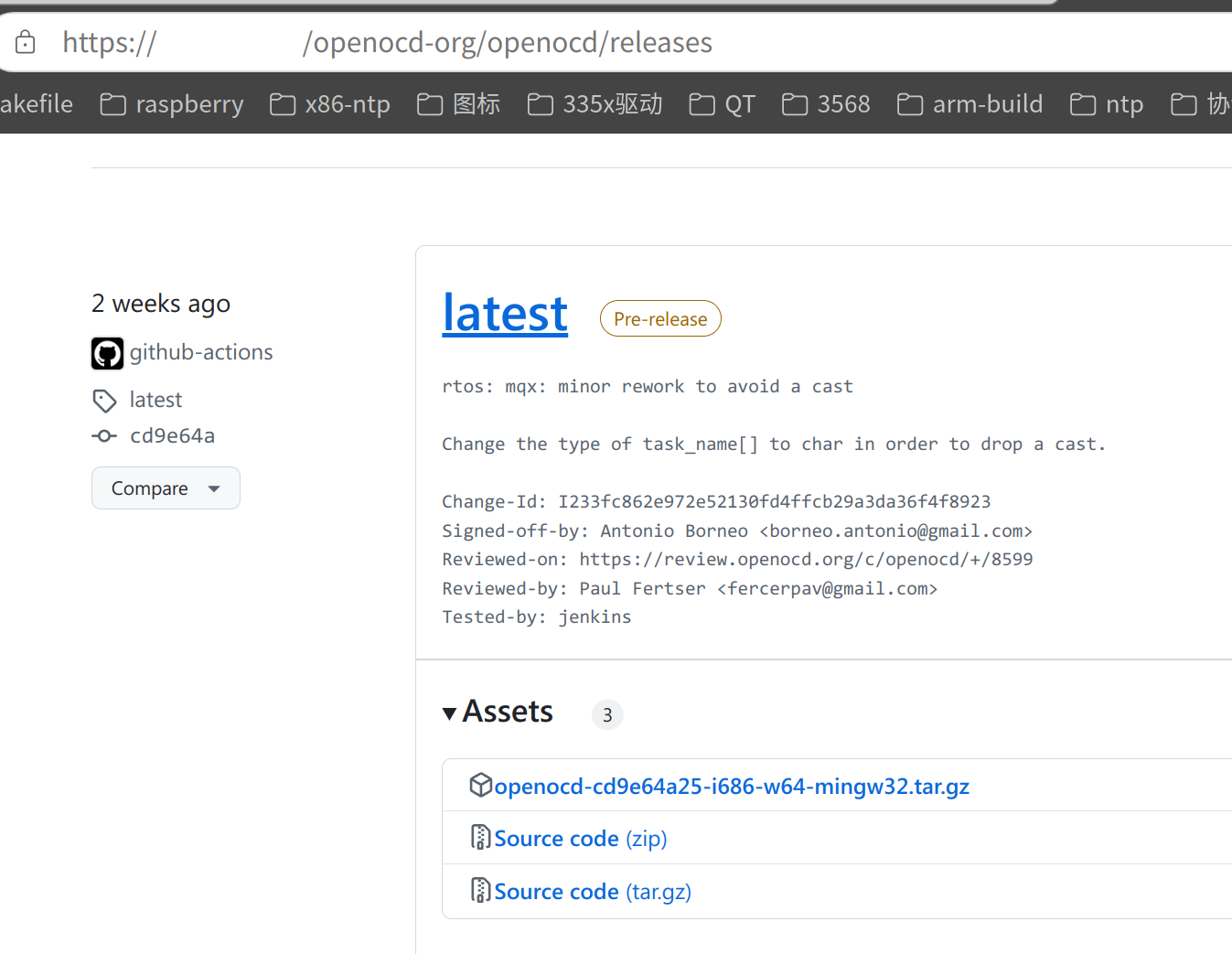1232x954 pixels.
Task: Open commit cd9e64a link
Action: 173,435
